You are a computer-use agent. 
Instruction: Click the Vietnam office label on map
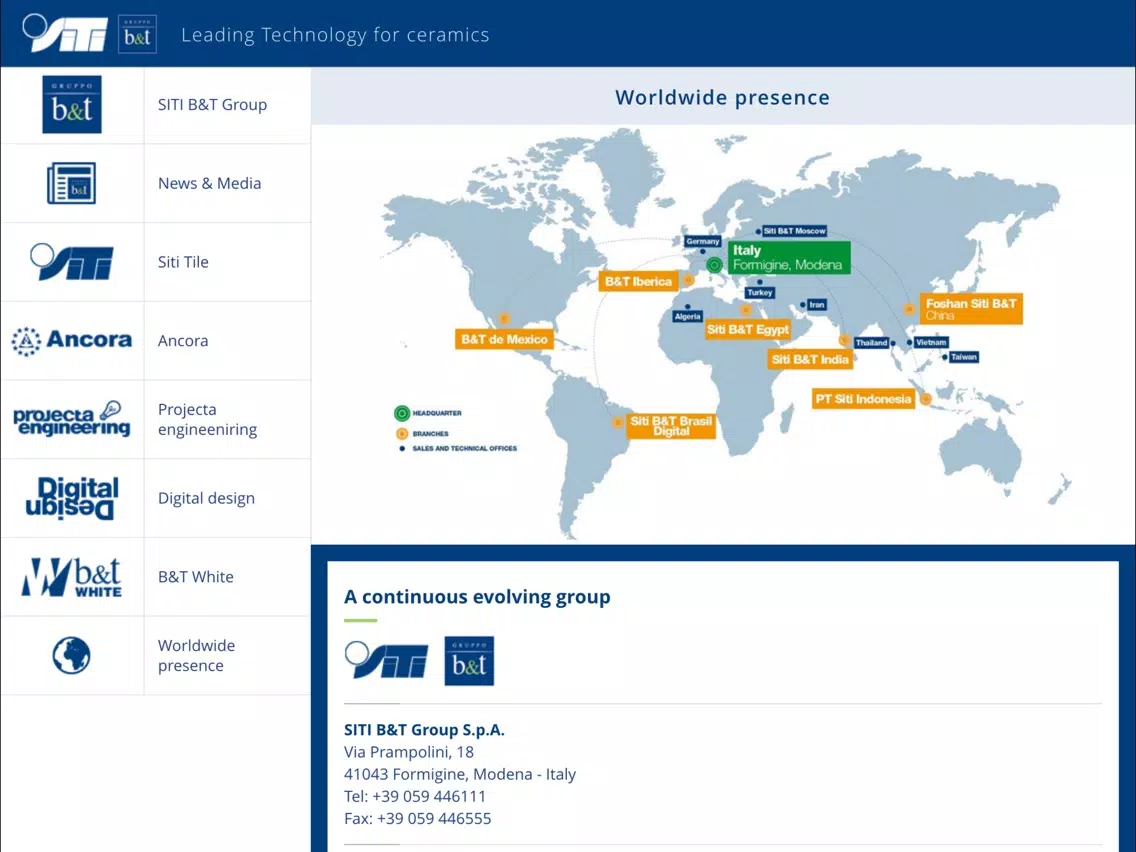931,342
